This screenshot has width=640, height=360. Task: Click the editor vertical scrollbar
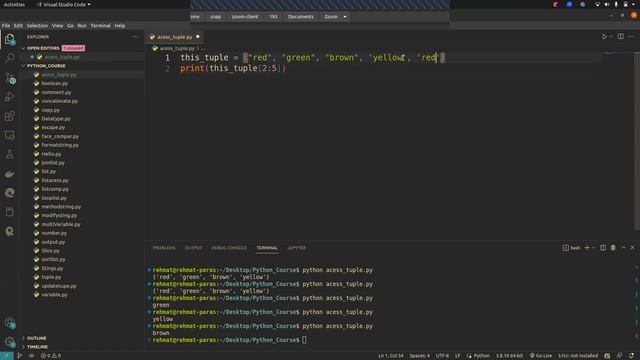pyautogui.click(x=637, y=141)
